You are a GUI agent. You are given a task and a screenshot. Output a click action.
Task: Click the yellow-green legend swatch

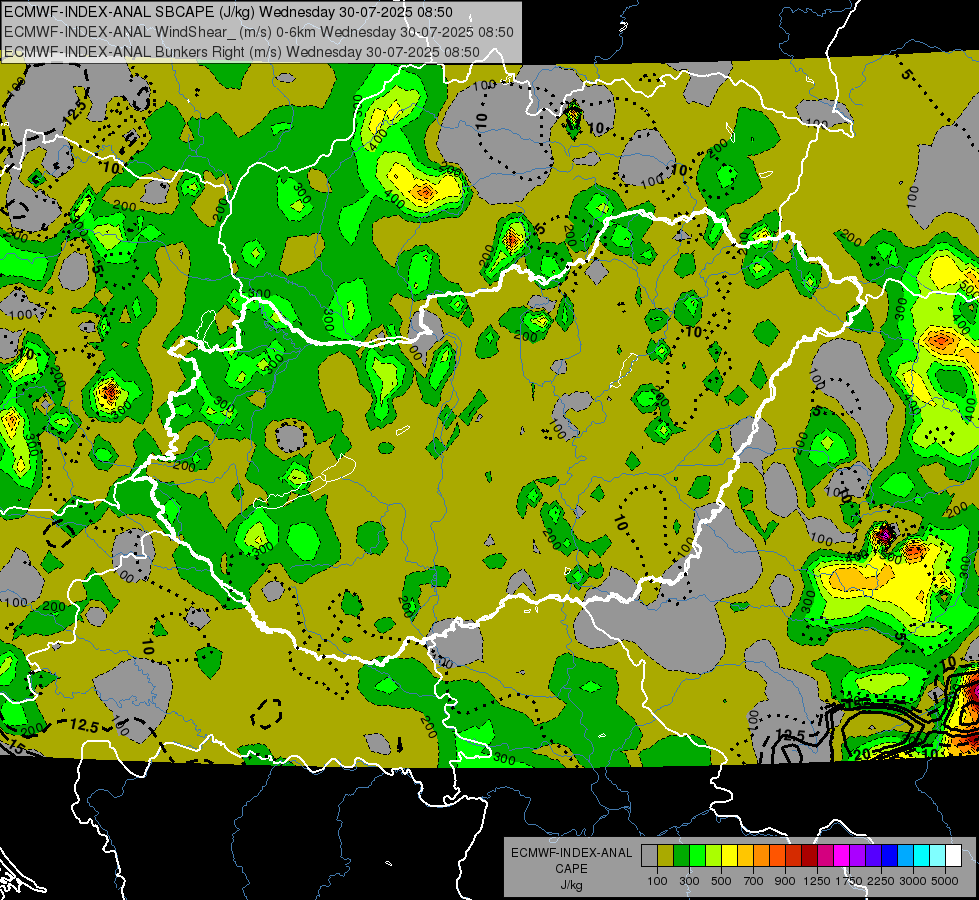(713, 856)
